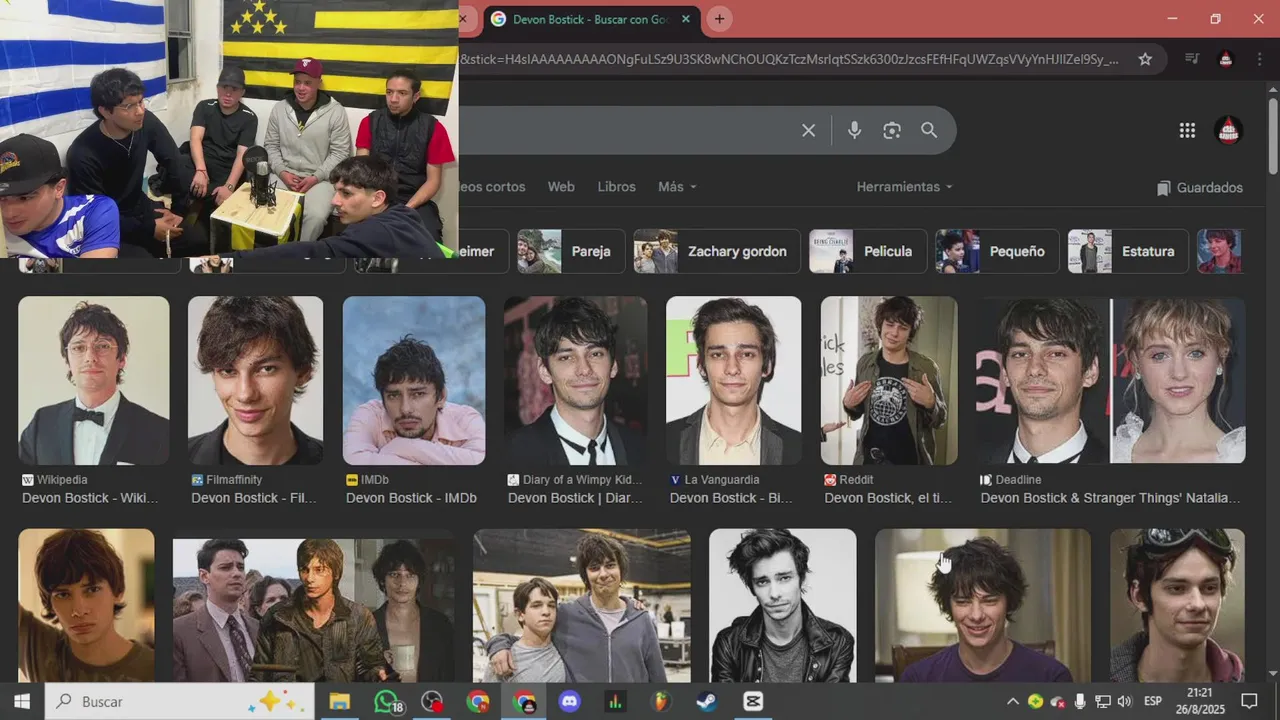Open Google Lens image search icon
The height and width of the screenshot is (720, 1280).
pyautogui.click(x=892, y=130)
